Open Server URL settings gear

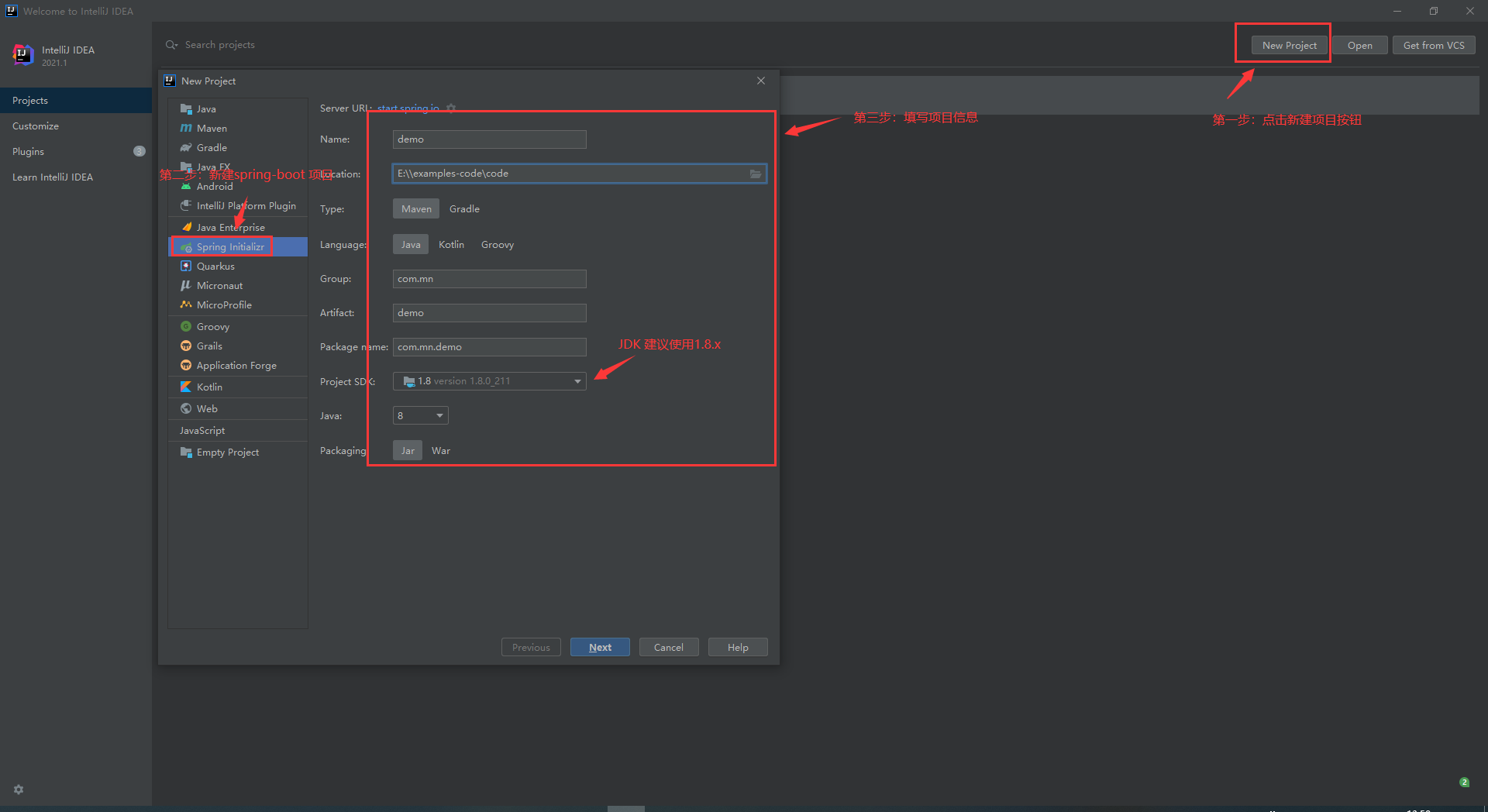[451, 108]
